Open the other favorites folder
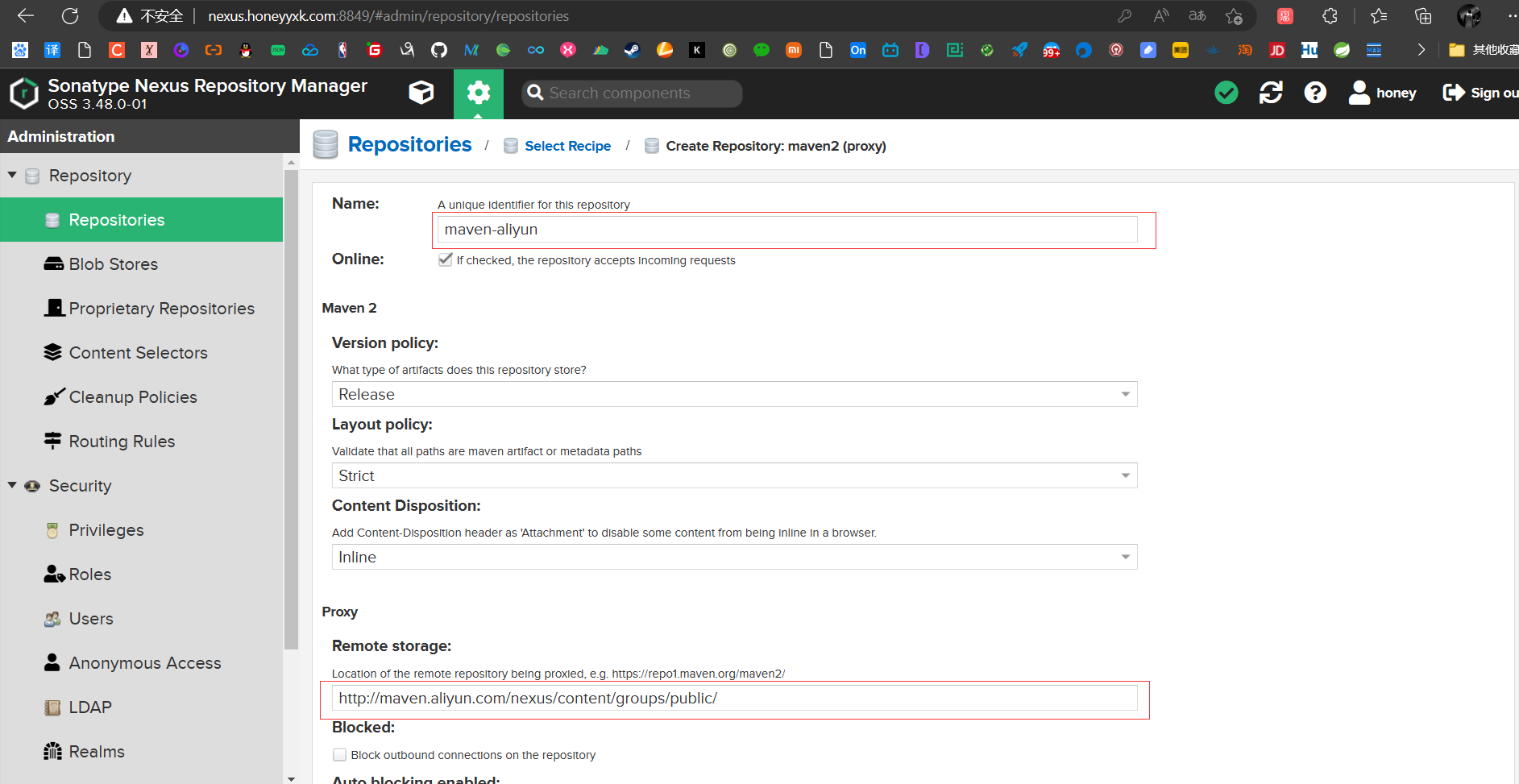The width and height of the screenshot is (1519, 784). click(1483, 50)
